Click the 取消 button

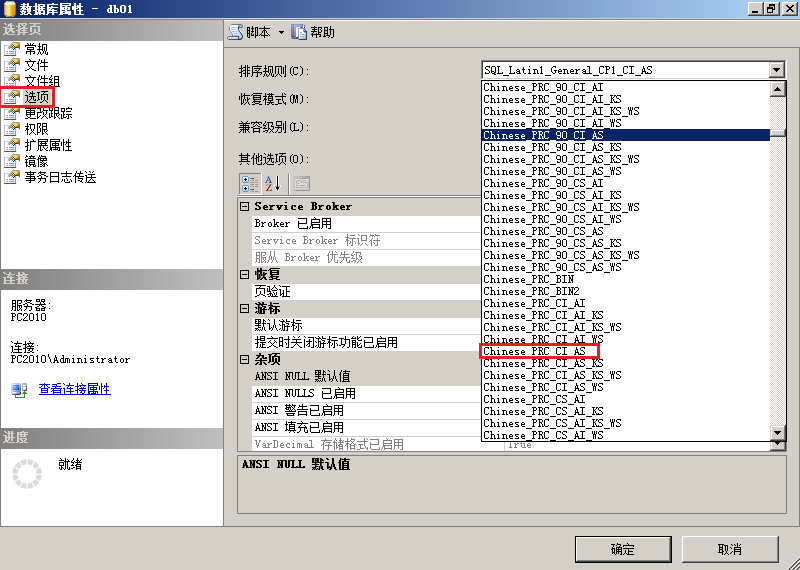click(730, 549)
